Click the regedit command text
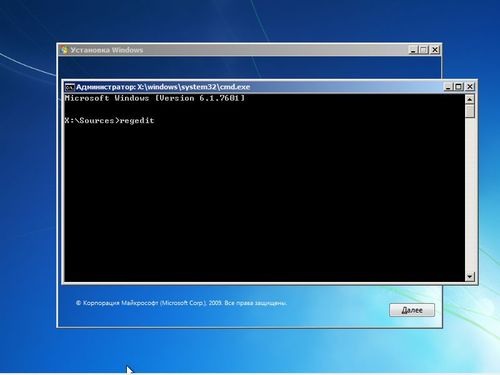500x375 pixels. (137, 121)
